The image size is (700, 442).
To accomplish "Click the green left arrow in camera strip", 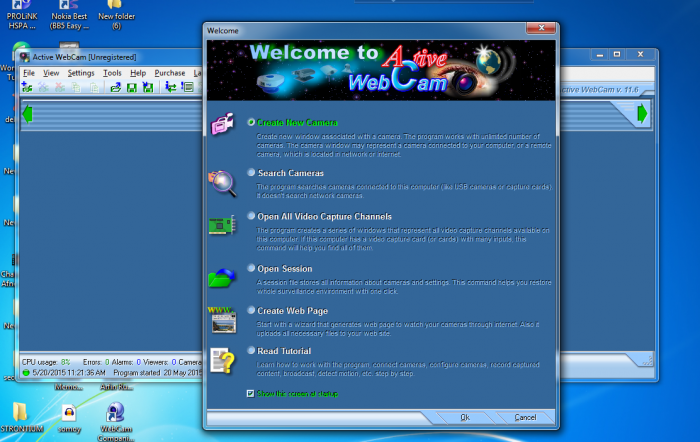I will point(27,114).
